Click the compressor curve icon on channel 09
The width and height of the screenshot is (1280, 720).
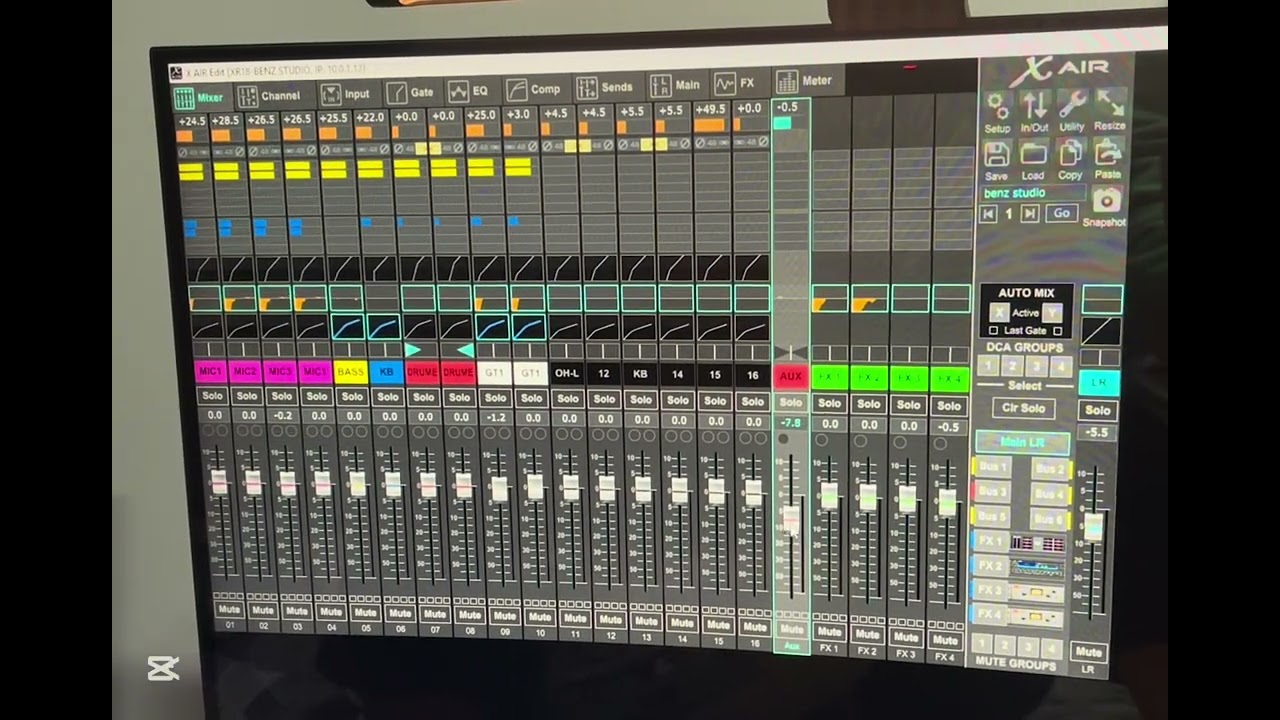492,327
